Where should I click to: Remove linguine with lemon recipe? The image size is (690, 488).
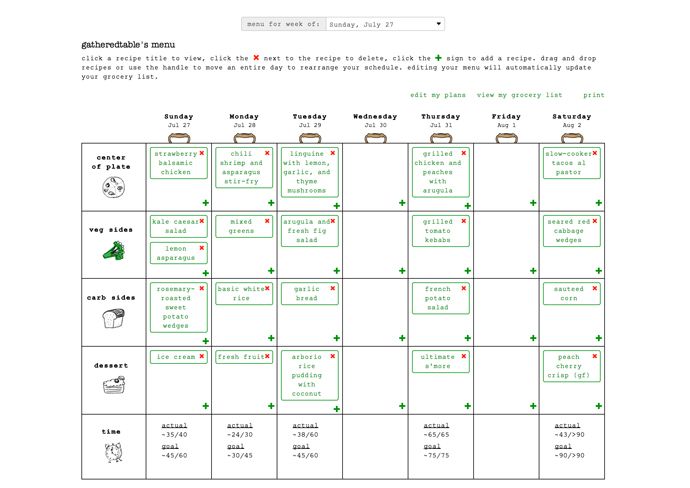point(333,153)
